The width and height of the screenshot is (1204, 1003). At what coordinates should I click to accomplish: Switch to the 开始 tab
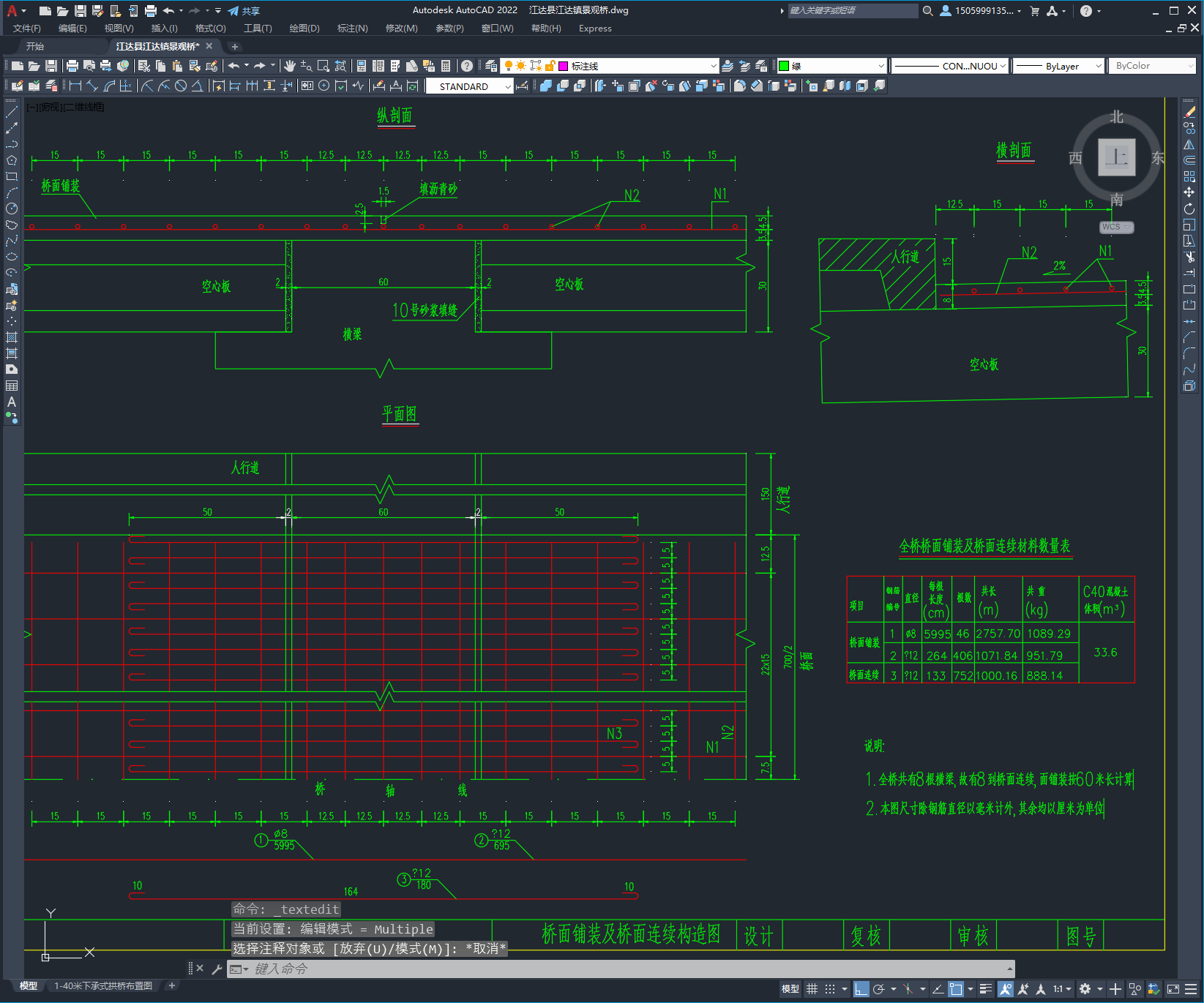(x=35, y=46)
